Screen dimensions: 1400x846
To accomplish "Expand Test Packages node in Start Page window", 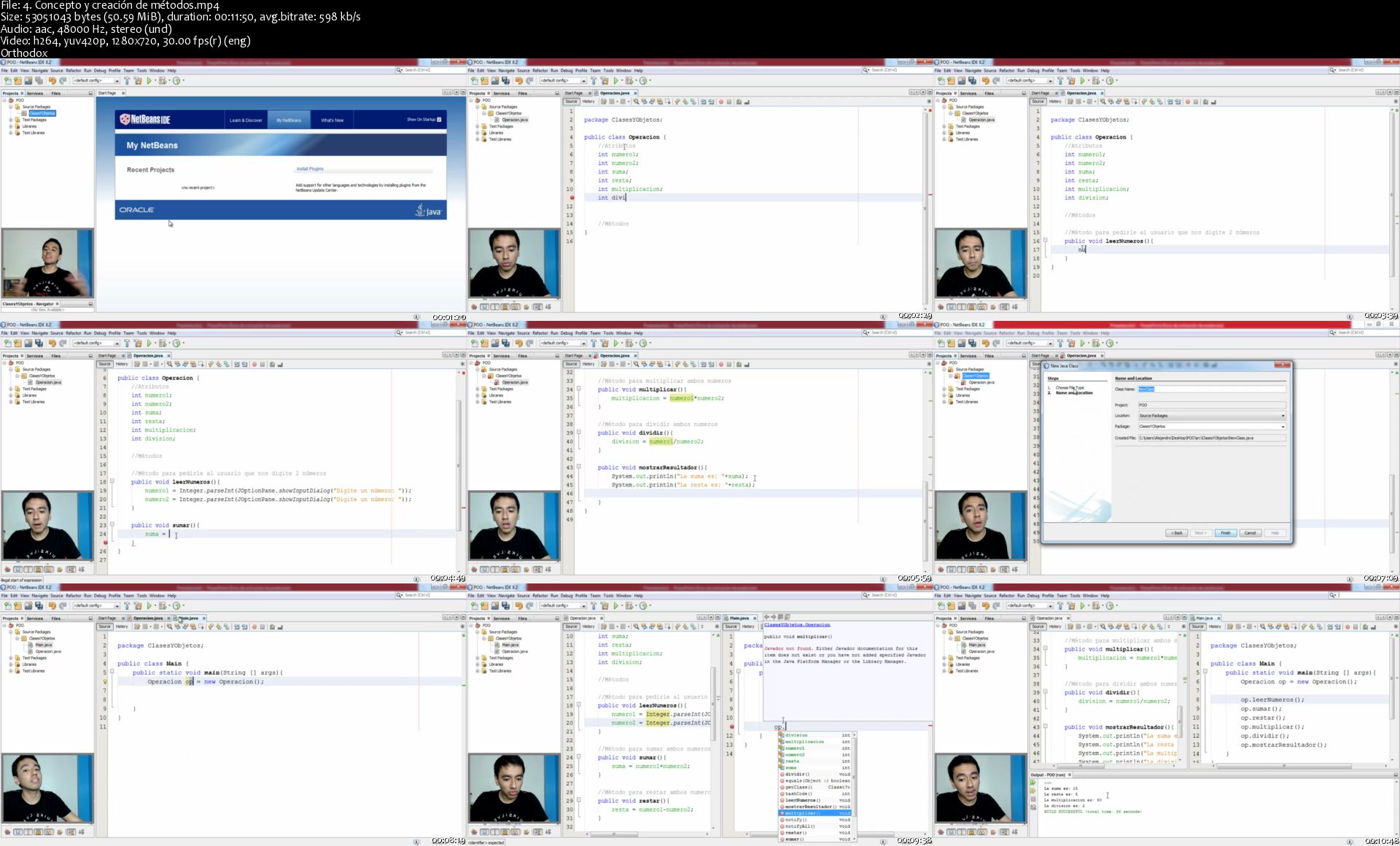I will (11, 120).
